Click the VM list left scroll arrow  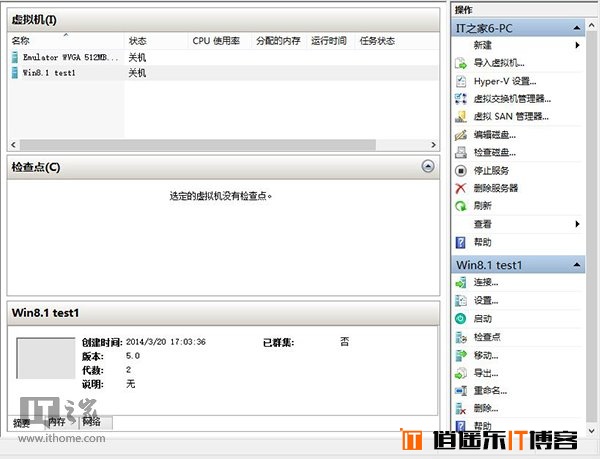[14, 145]
